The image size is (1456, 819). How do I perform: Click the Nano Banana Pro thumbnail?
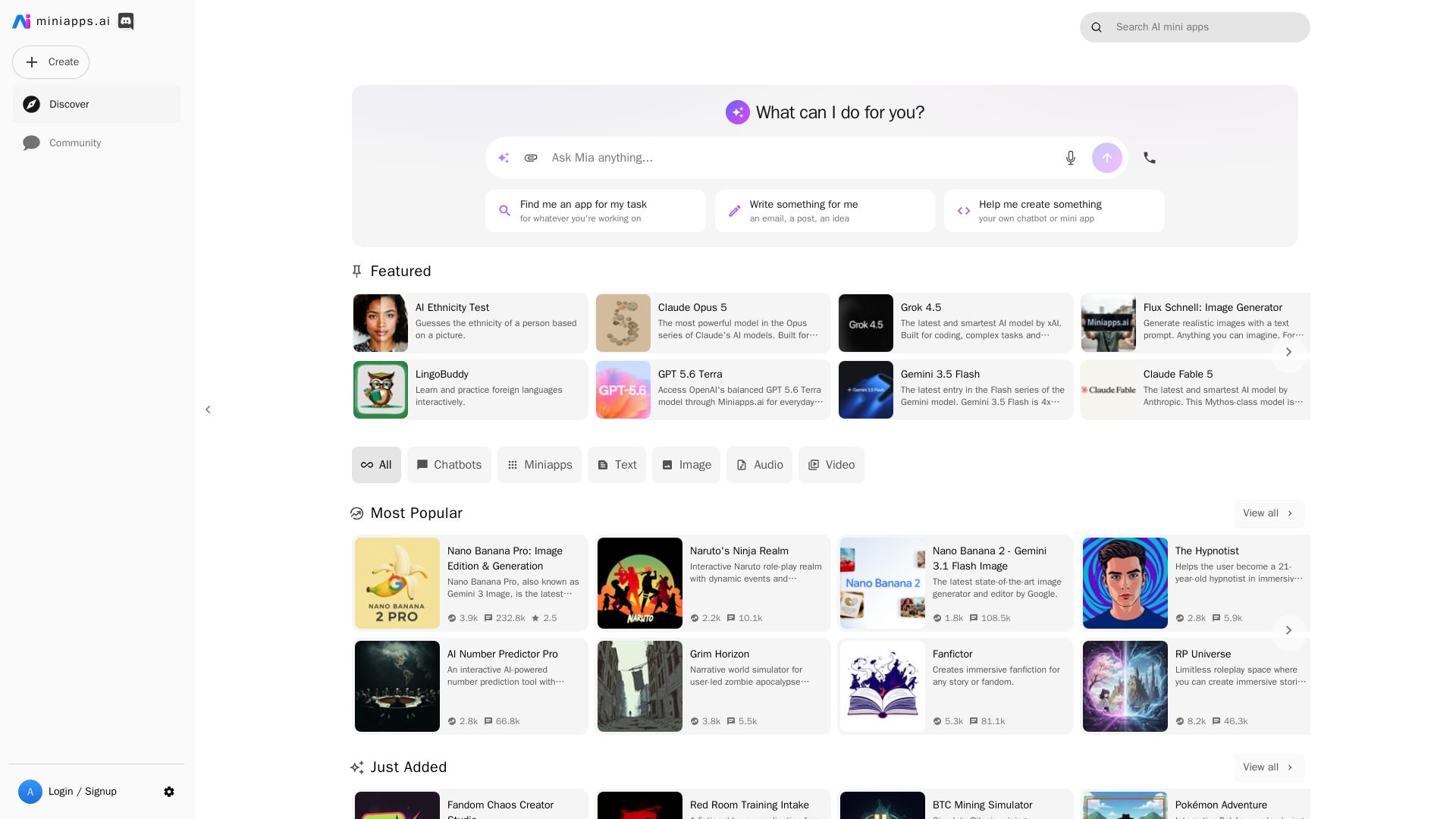coord(397,583)
